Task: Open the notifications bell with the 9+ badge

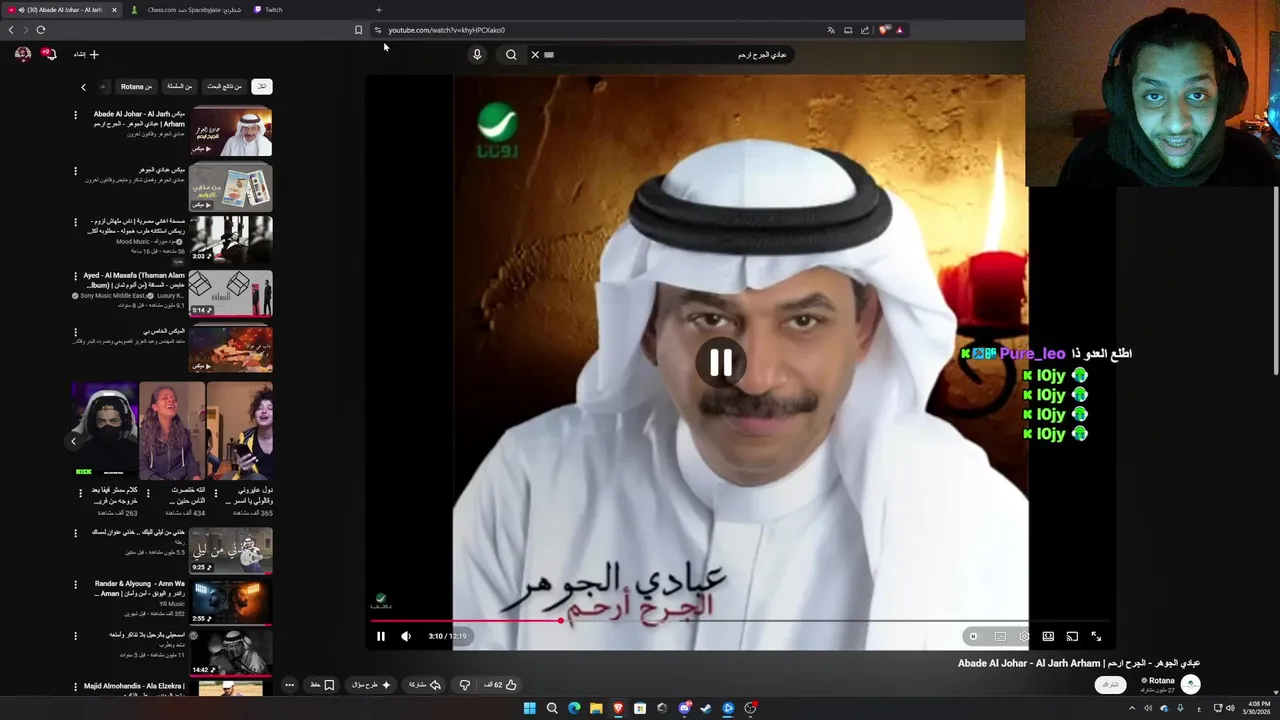Action: pos(49,54)
